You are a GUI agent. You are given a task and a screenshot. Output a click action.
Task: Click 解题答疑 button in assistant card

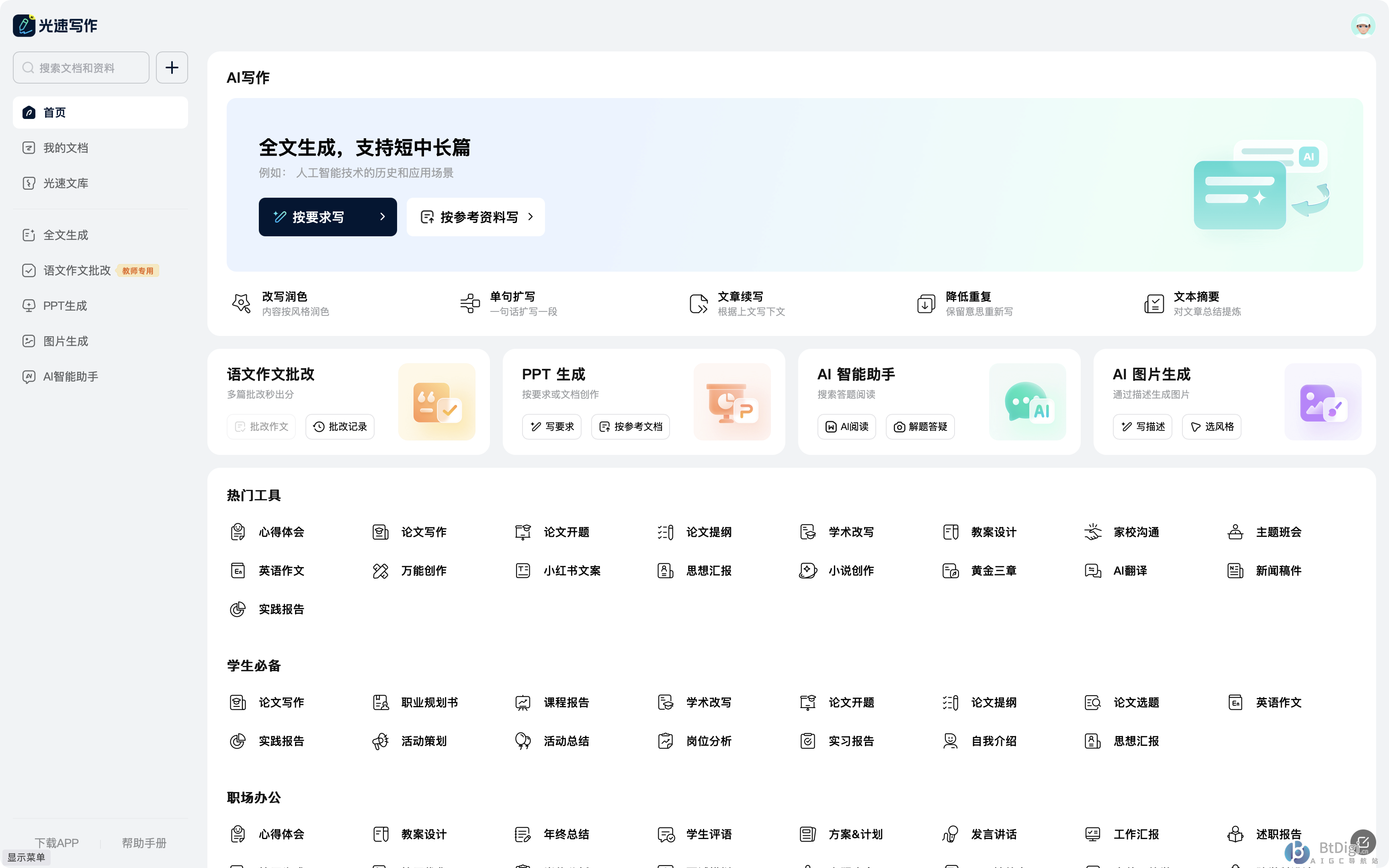point(920,426)
